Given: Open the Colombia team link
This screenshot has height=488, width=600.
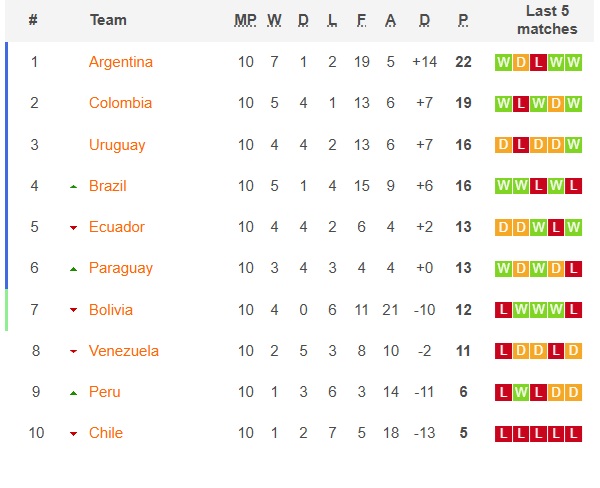Looking at the screenshot, I should (120, 103).
